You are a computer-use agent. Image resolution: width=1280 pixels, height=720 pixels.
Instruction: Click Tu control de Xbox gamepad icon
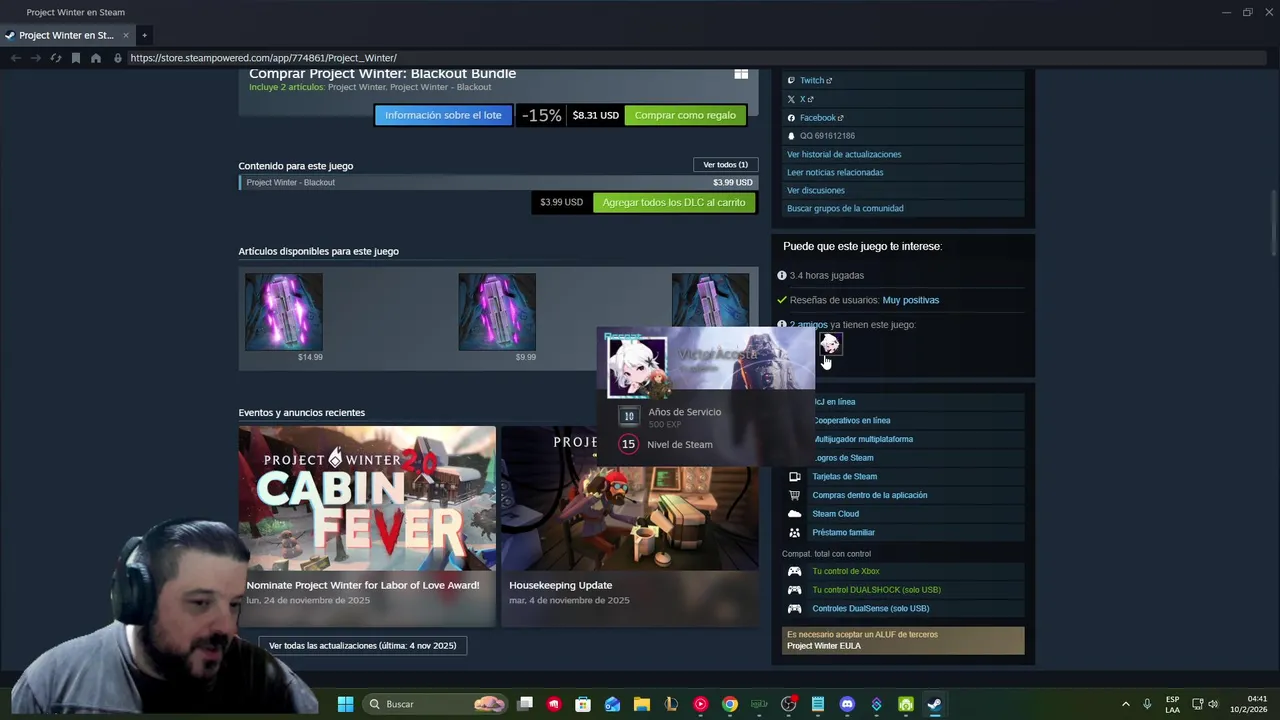tap(794, 571)
